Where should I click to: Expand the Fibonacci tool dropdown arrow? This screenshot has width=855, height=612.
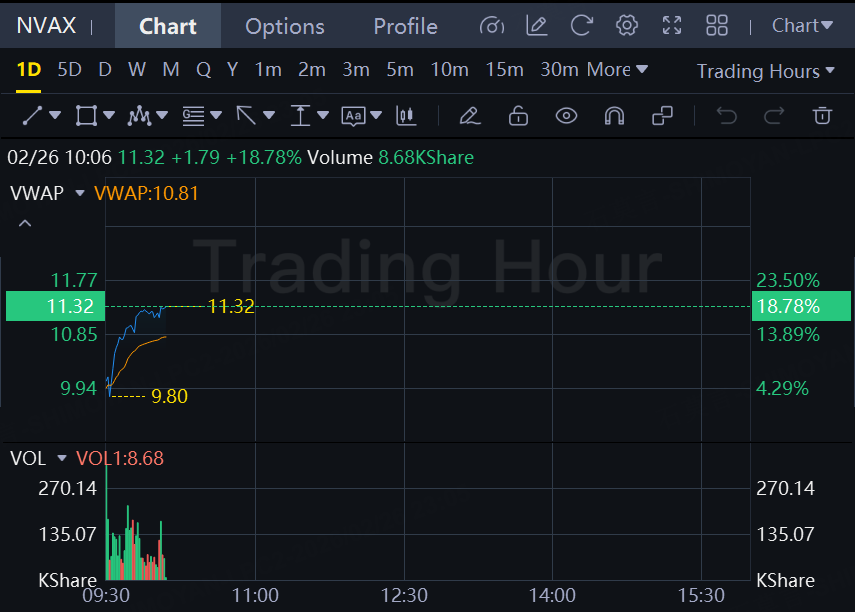click(x=216, y=115)
